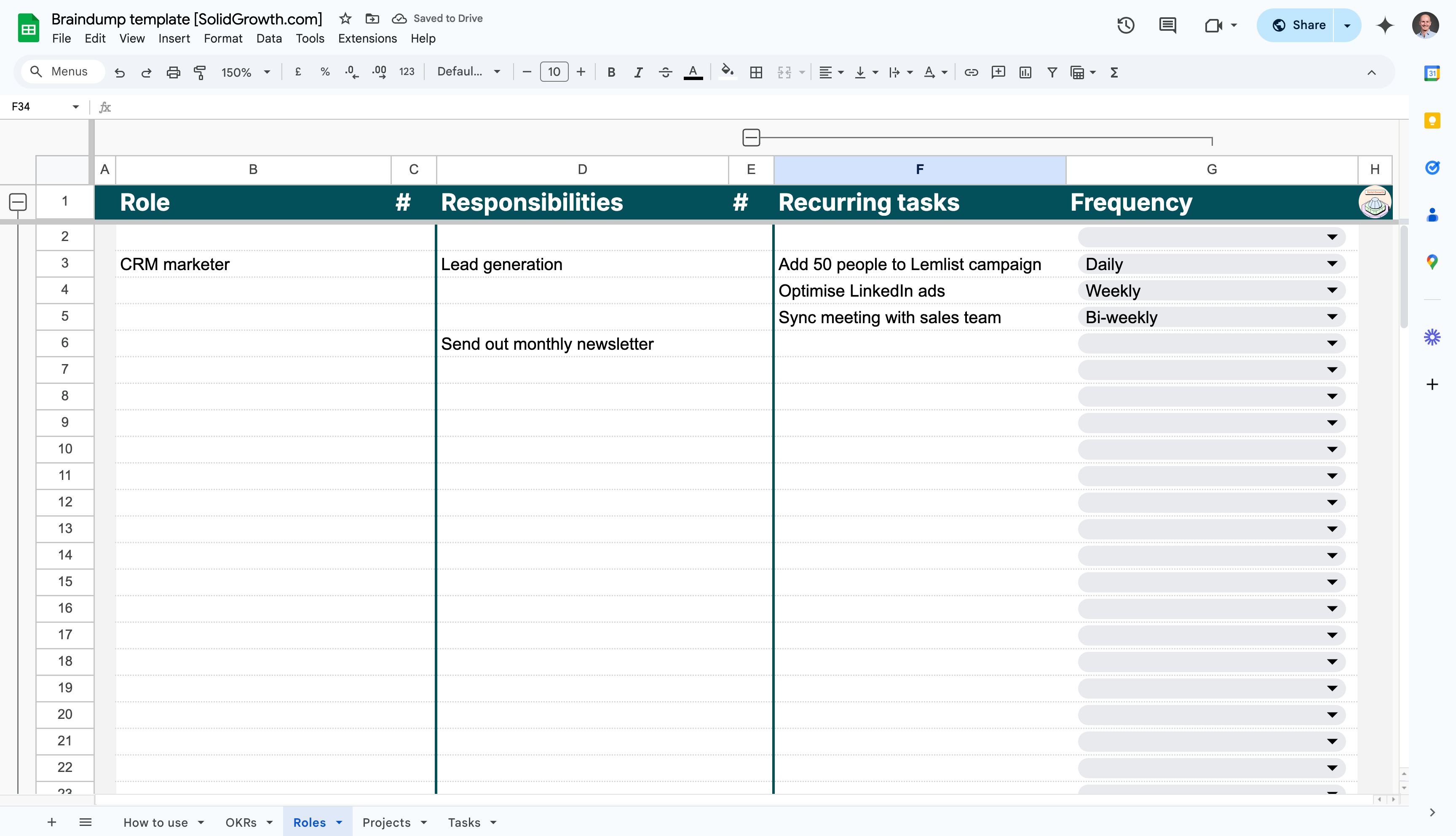Toggle italic formatting
The height and width of the screenshot is (836, 1456).
coord(638,72)
